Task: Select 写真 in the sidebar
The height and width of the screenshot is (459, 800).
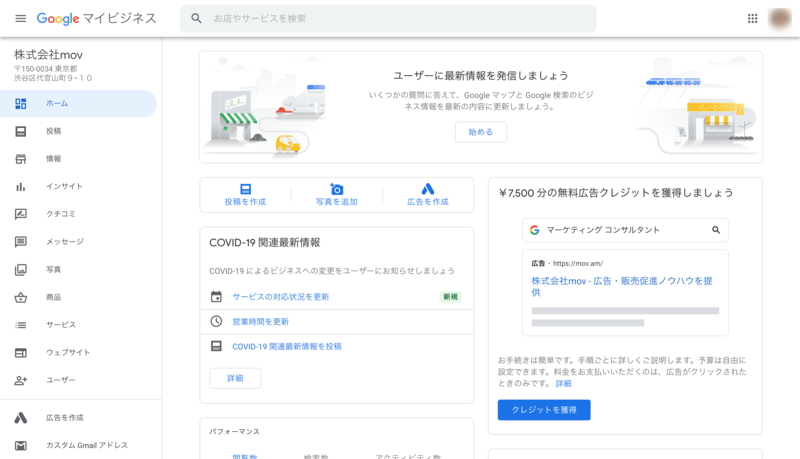Action: 78,269
